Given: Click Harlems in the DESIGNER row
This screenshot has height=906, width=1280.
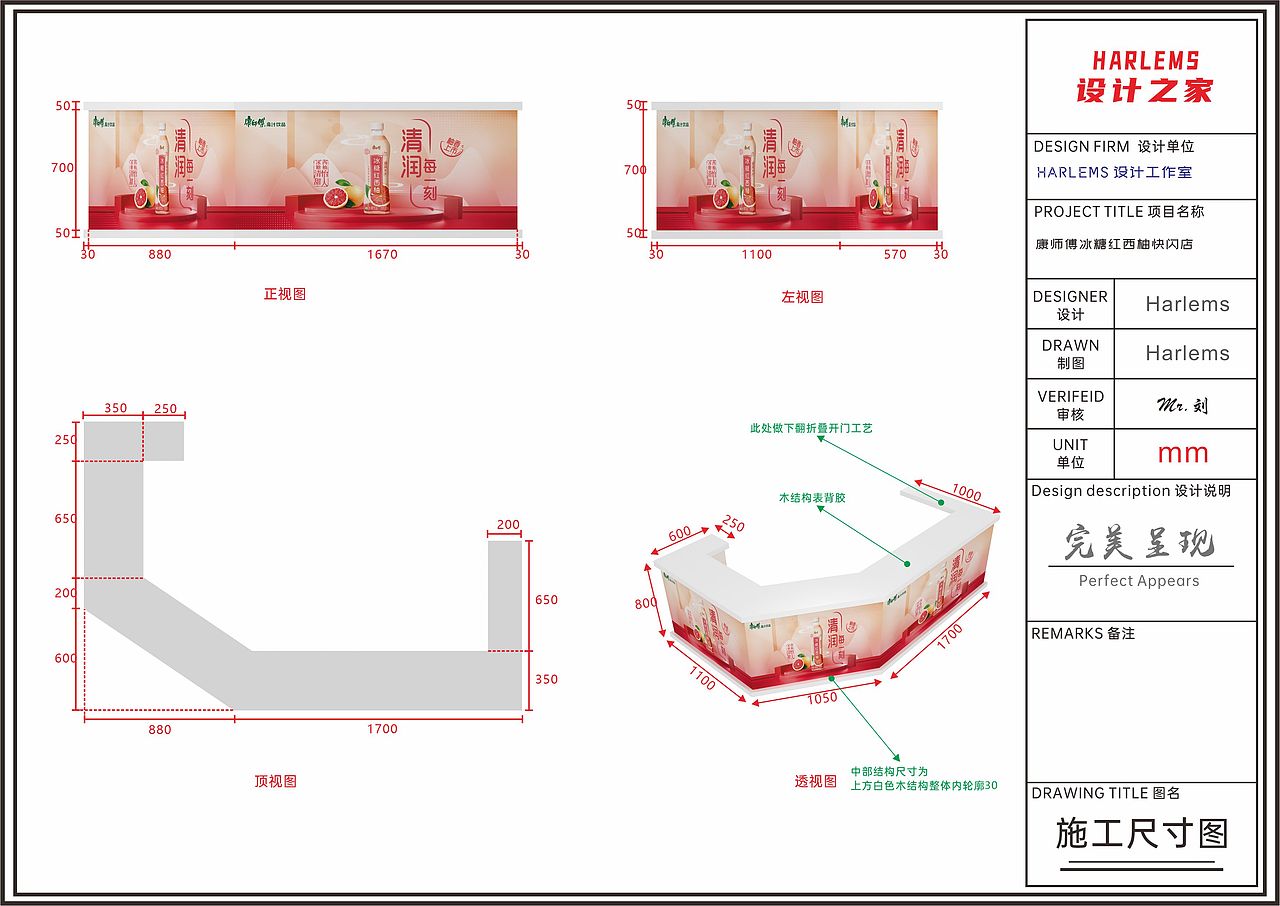Looking at the screenshot, I should [x=1187, y=304].
